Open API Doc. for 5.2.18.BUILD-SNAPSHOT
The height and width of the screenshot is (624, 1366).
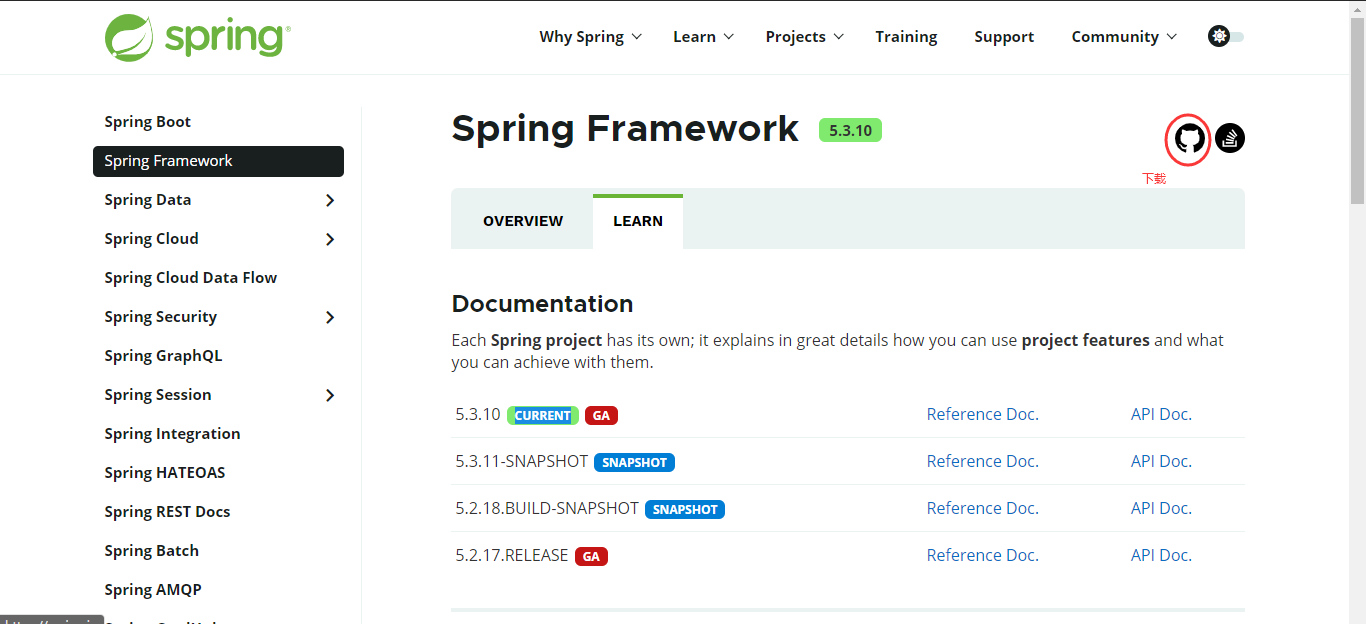(x=1161, y=508)
